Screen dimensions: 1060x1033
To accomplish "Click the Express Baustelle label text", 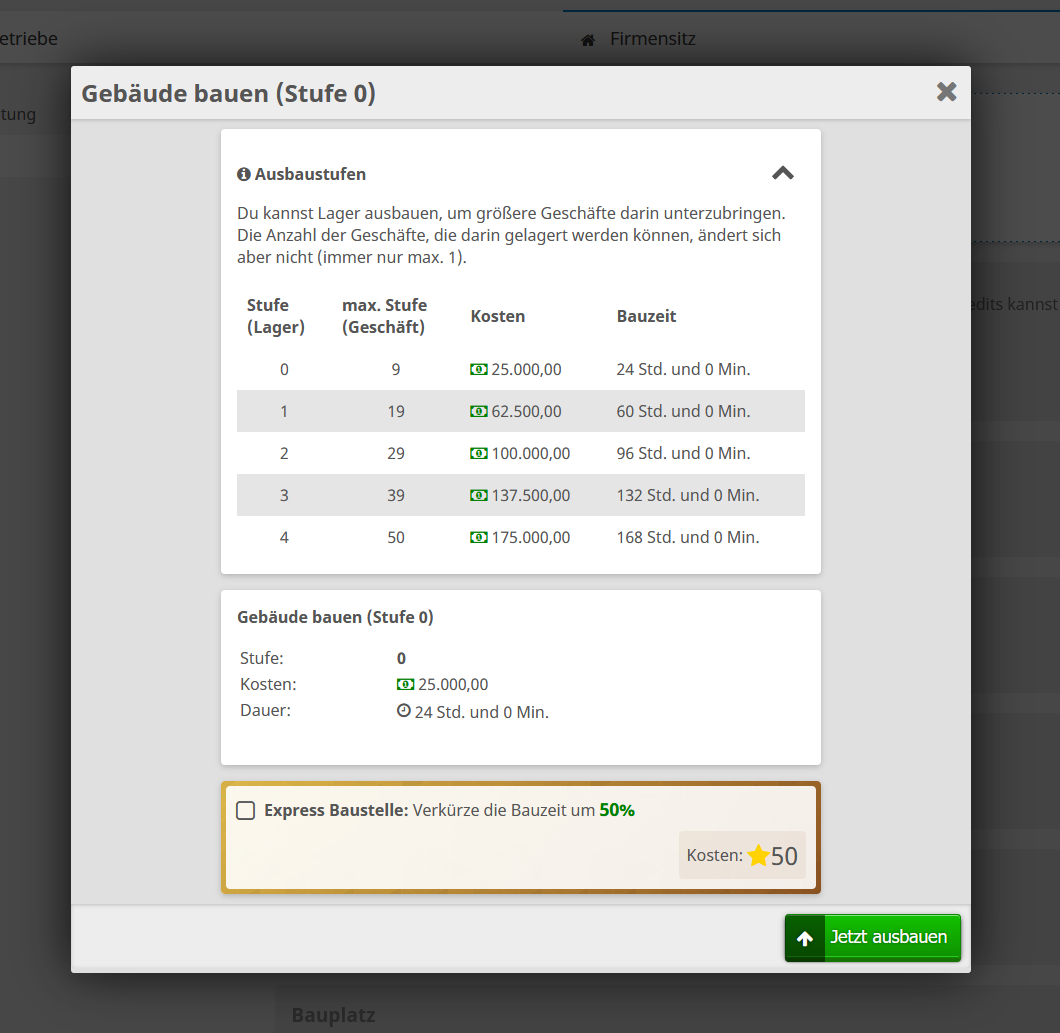I will coord(336,810).
